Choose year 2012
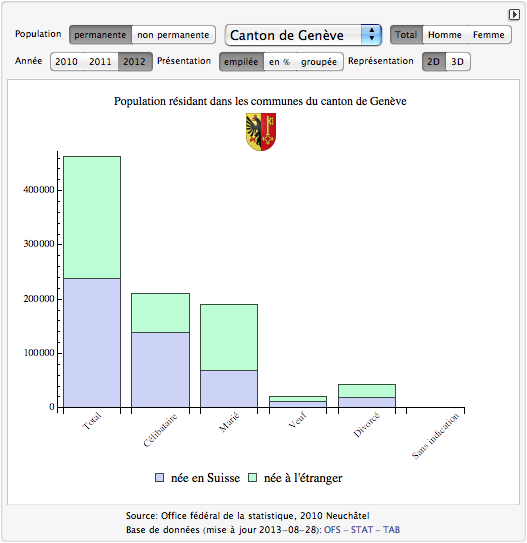The height and width of the screenshot is (543, 527). tap(135, 62)
